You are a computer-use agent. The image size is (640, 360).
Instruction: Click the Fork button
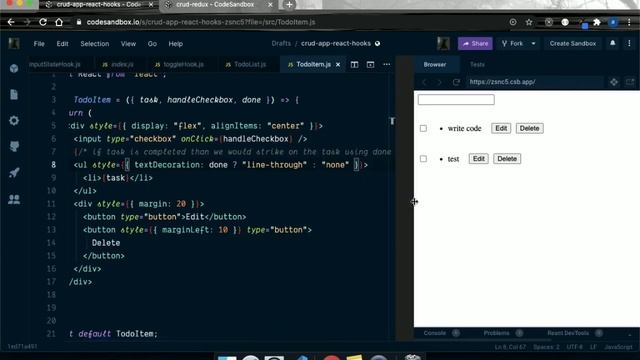coord(512,43)
